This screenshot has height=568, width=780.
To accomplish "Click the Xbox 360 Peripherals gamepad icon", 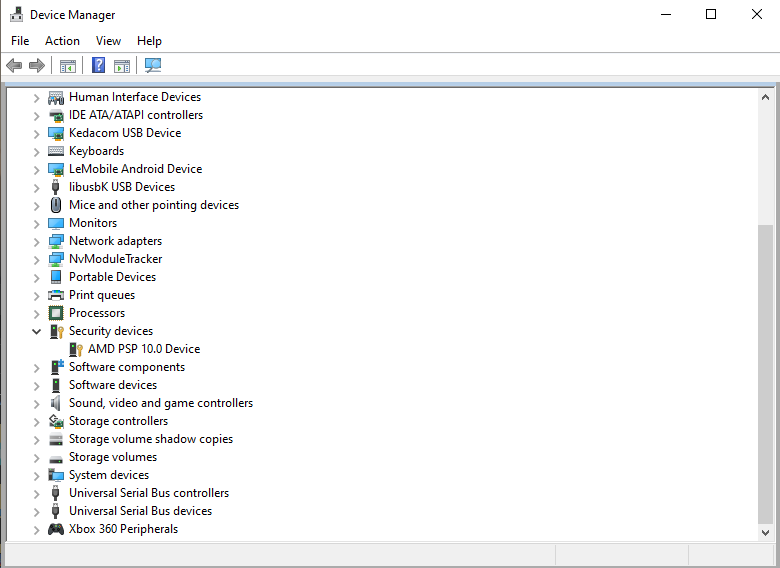I will pyautogui.click(x=56, y=529).
